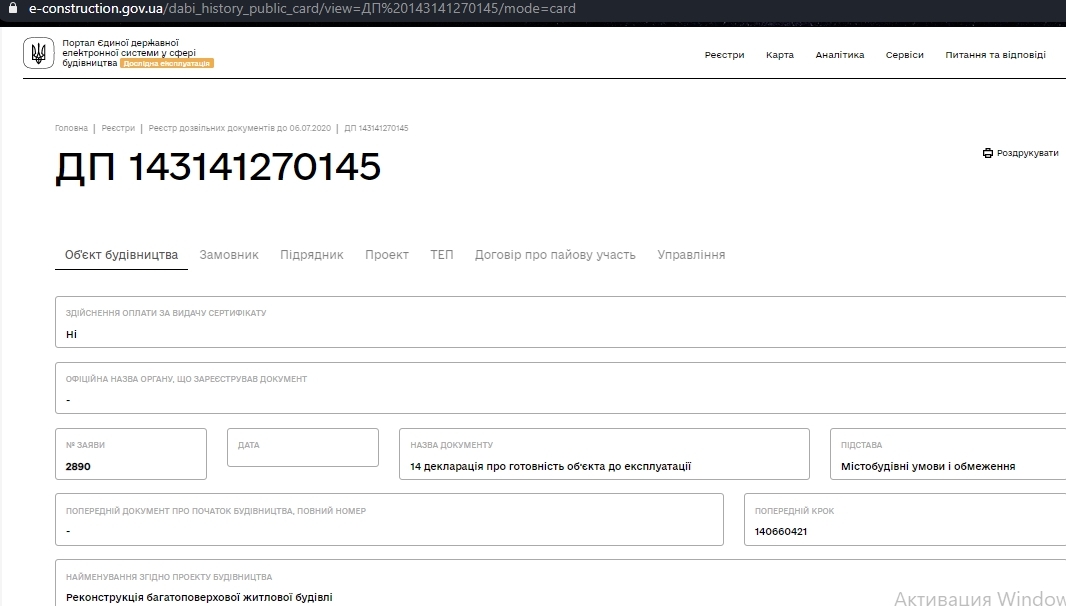Click application number value 2890
This screenshot has height=606, width=1066.
tap(78, 467)
